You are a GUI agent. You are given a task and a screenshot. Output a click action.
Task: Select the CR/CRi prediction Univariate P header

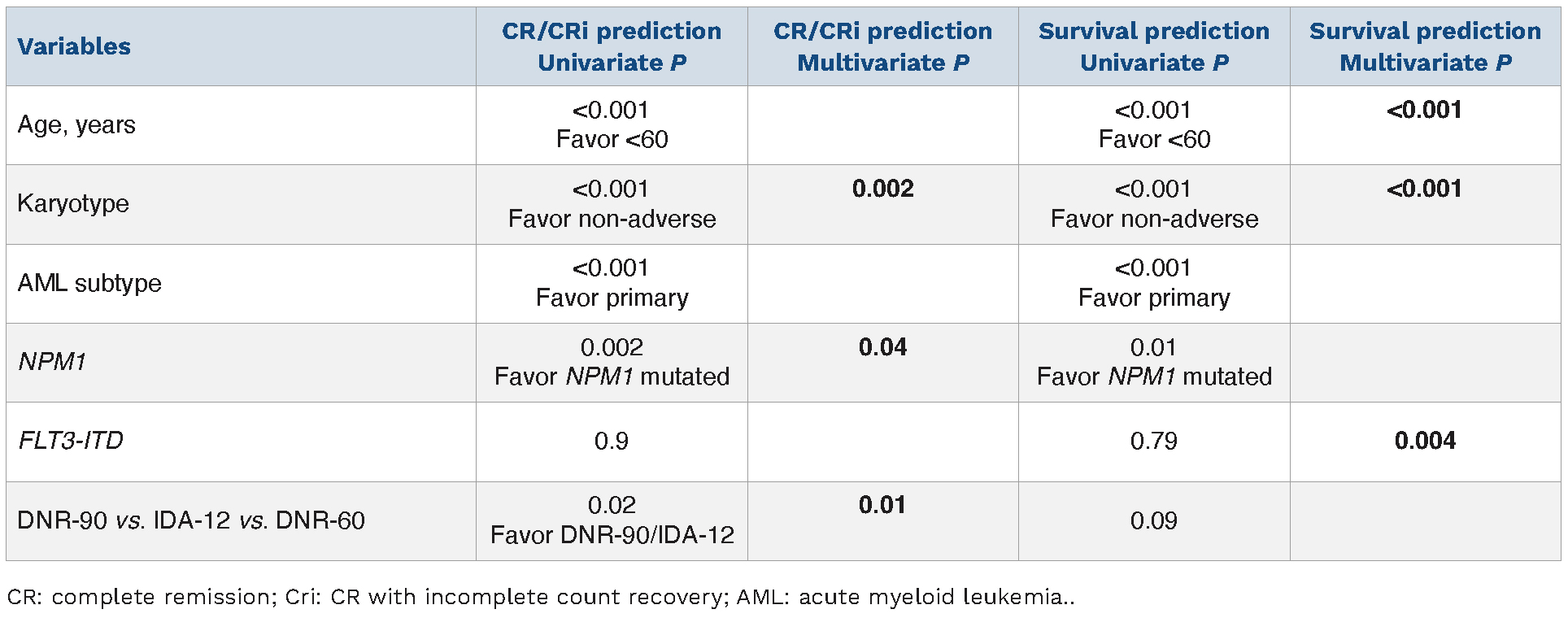coord(612,46)
